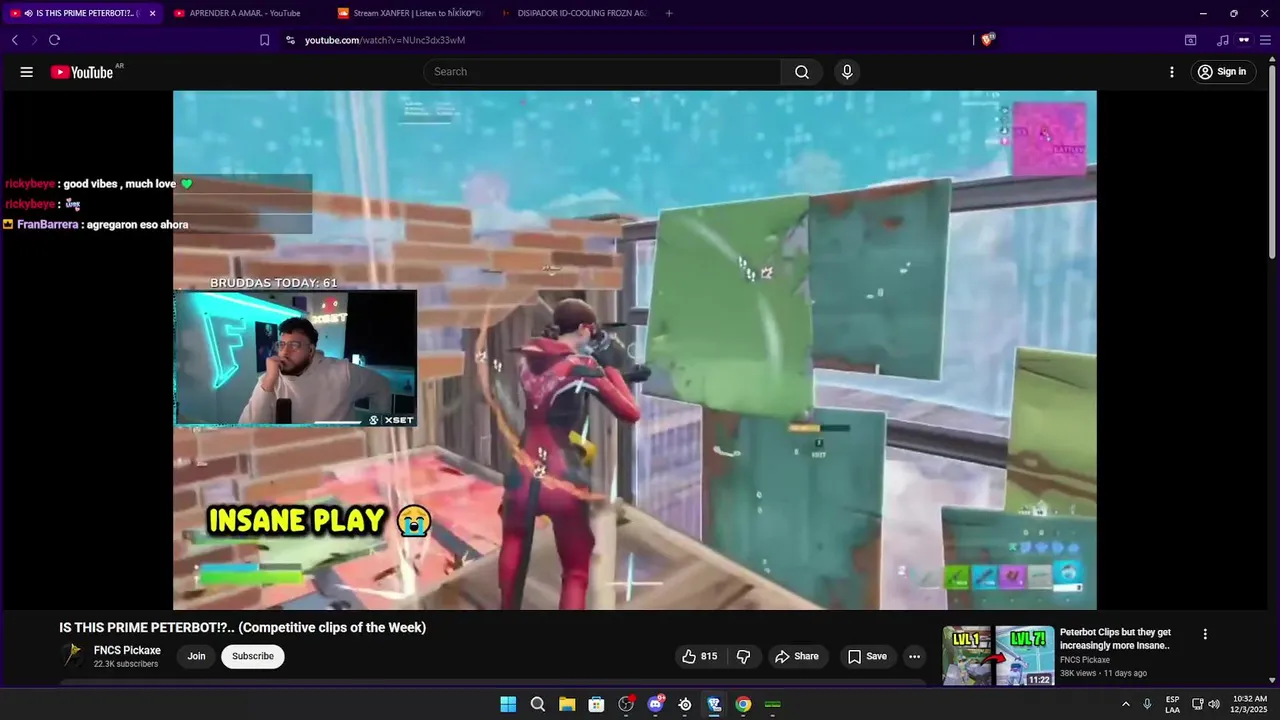Reload the current page
The width and height of the screenshot is (1280, 720).
[x=54, y=40]
